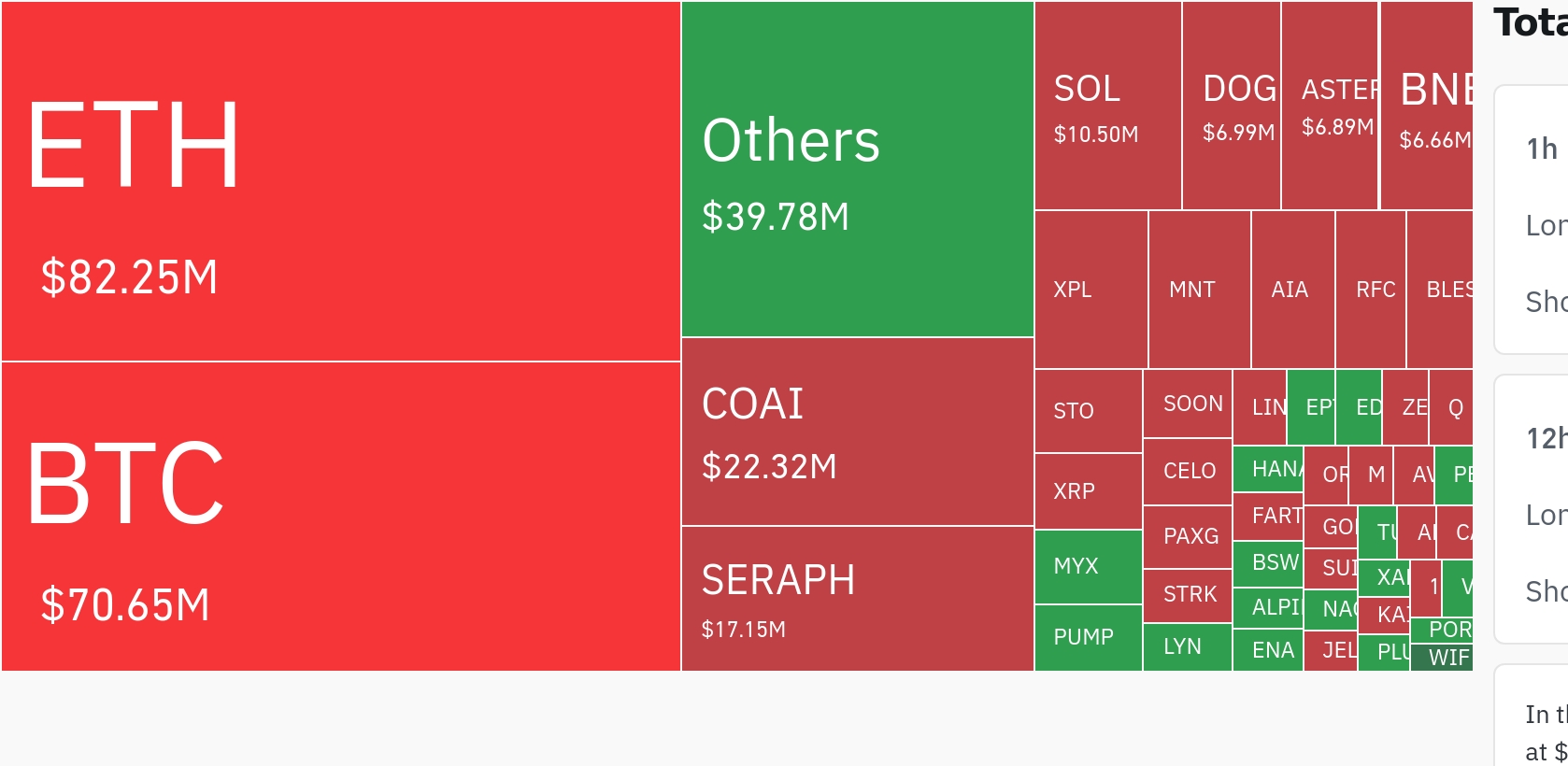
Task: Click the AIA heatmap tile
Action: click(x=1292, y=290)
